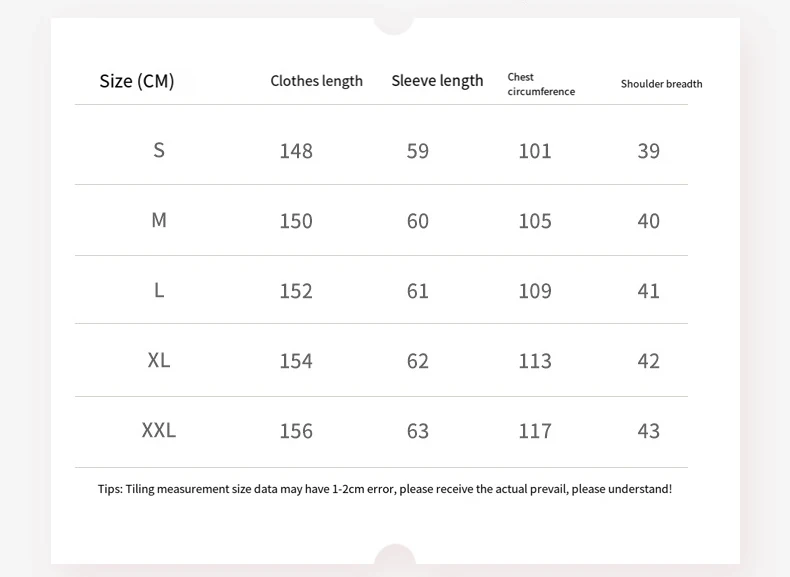790x577 pixels.
Task: Click the S size row label
Action: click(x=159, y=150)
